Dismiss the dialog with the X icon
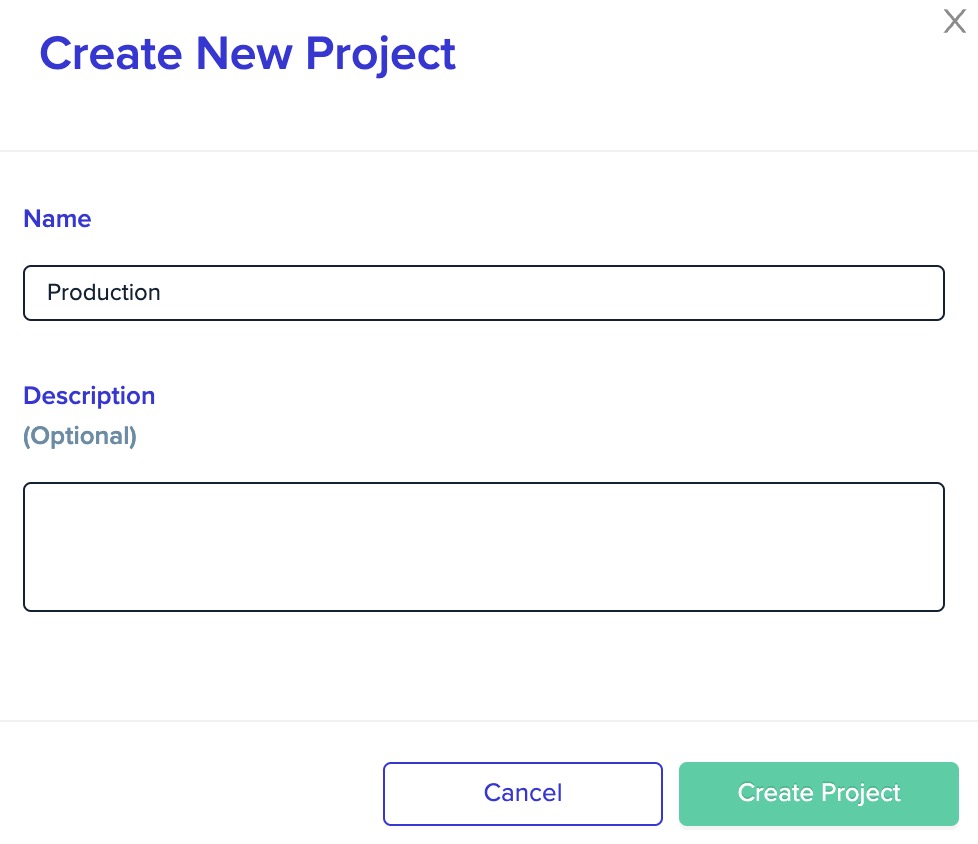 [954, 21]
